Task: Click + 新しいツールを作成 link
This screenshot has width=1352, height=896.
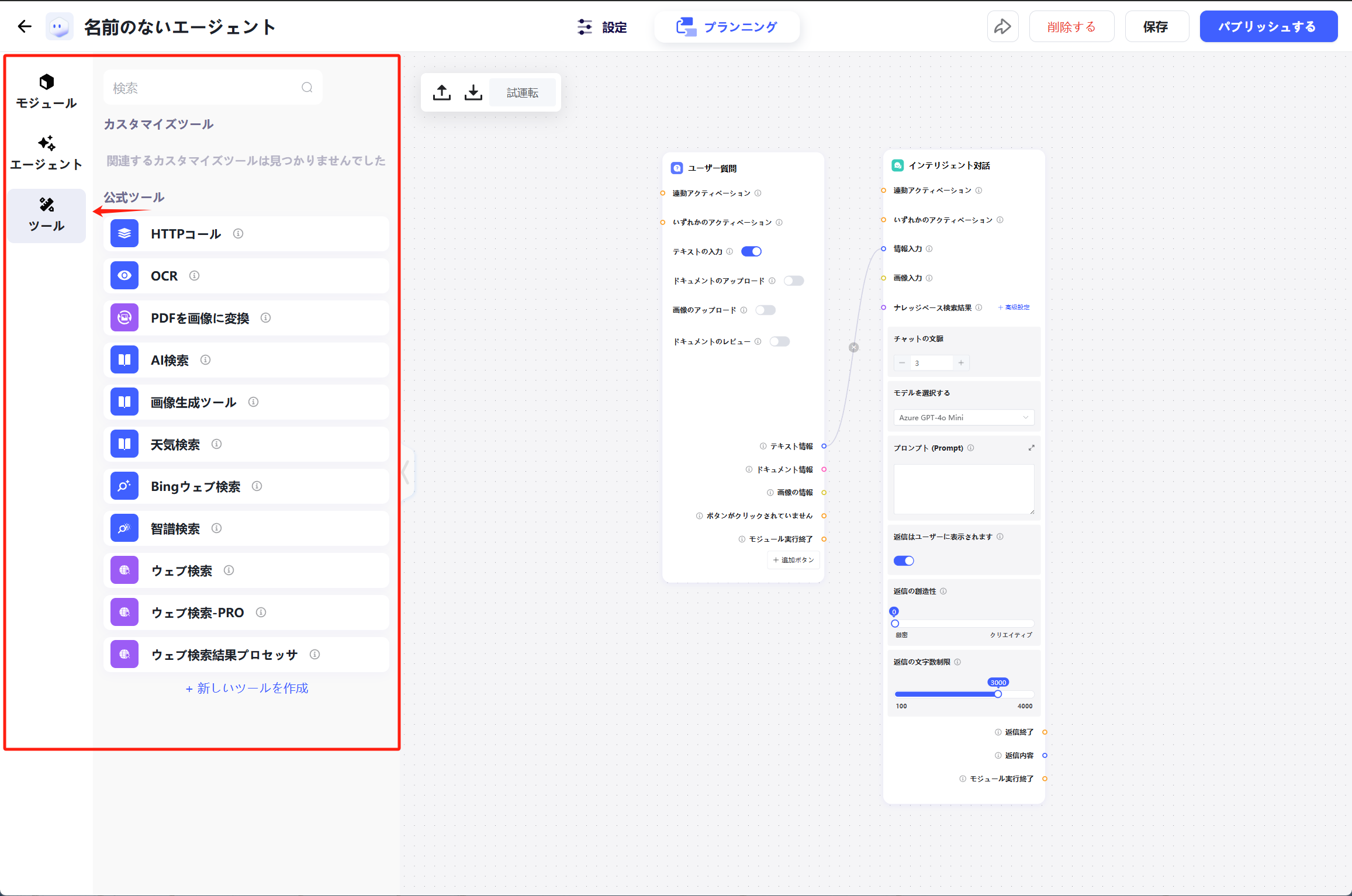Action: tap(247, 688)
